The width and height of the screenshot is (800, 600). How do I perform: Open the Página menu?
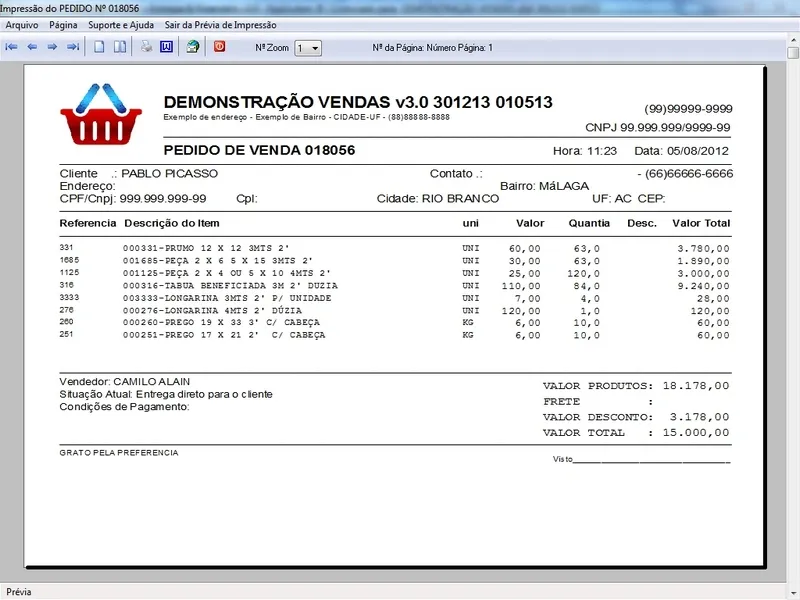(x=63, y=24)
